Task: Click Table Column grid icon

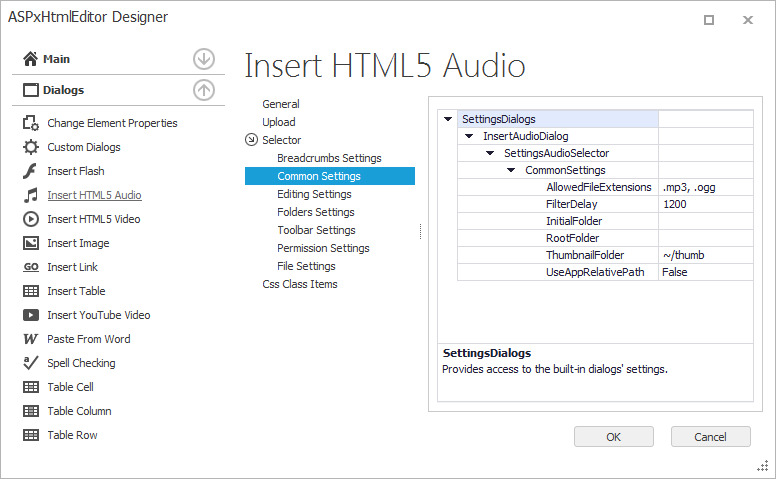Action: 31,411
